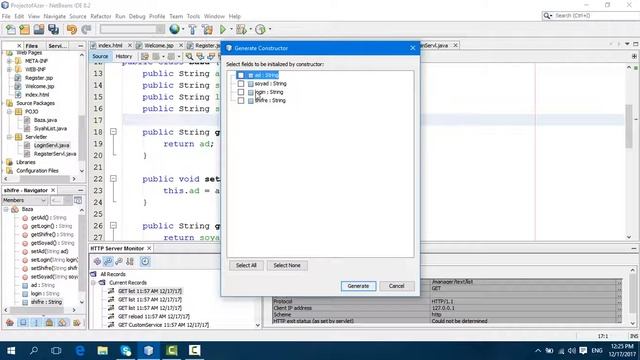Click the Open Project toolbar icon
The height and width of the screenshot is (360, 640).
coord(39,29)
